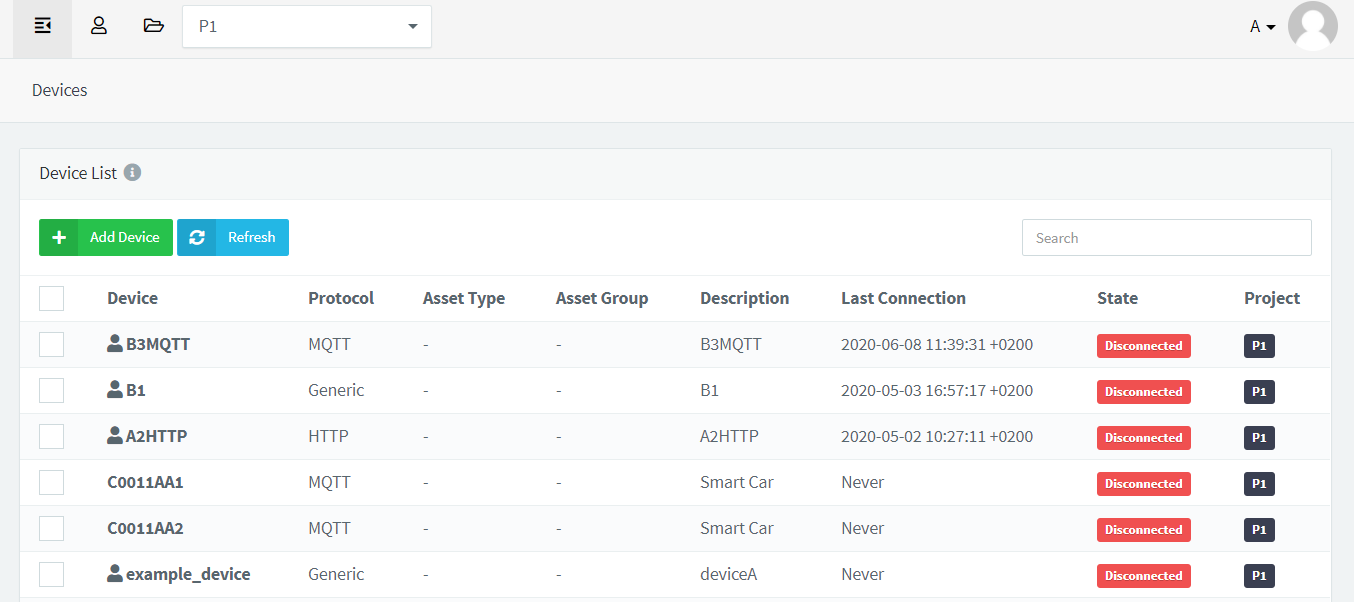Click the Devices breadcrumb item

60,90
